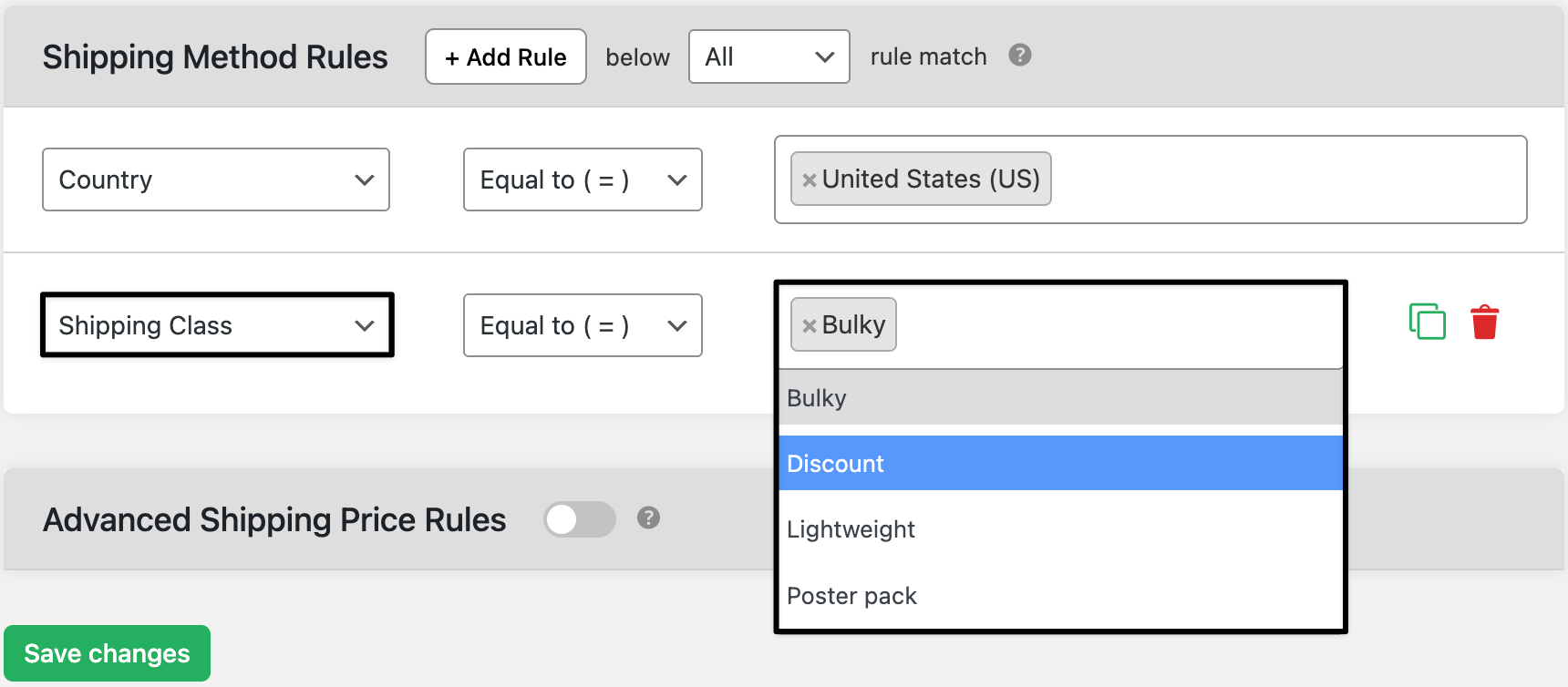Open help icon next to rule match
1568x687 pixels.
pos(1019,56)
